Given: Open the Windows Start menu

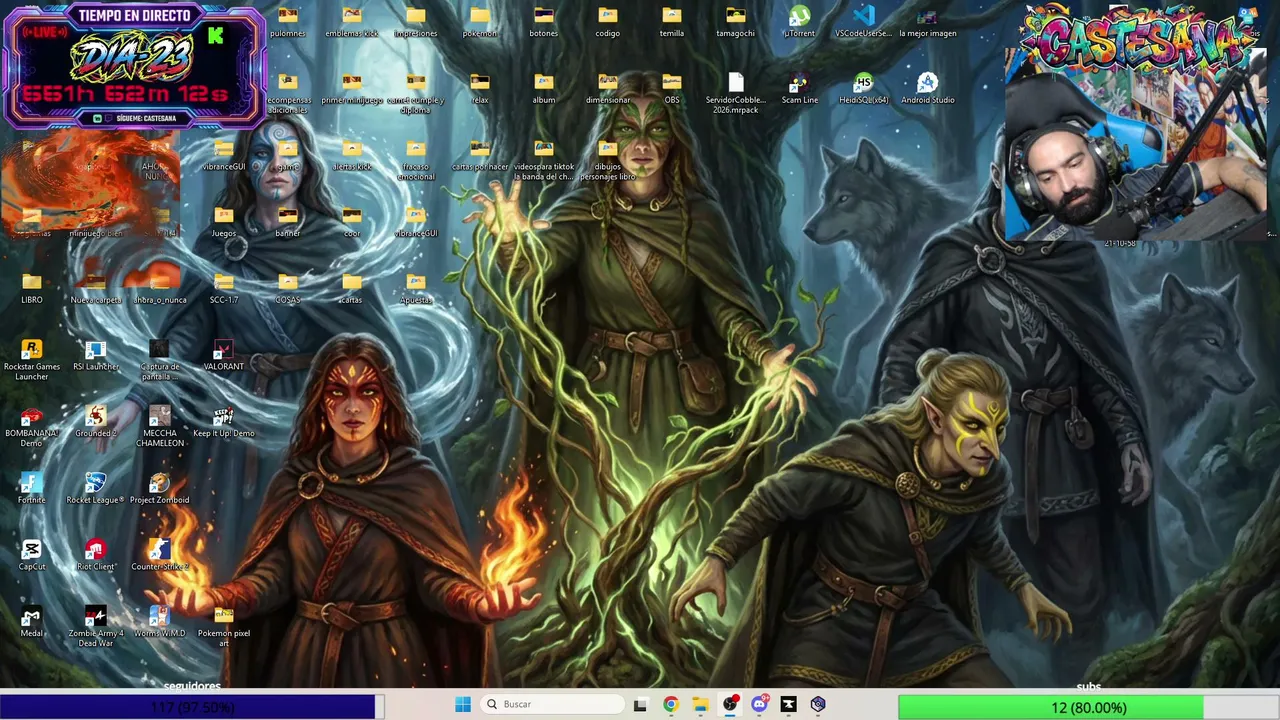Looking at the screenshot, I should [463, 704].
